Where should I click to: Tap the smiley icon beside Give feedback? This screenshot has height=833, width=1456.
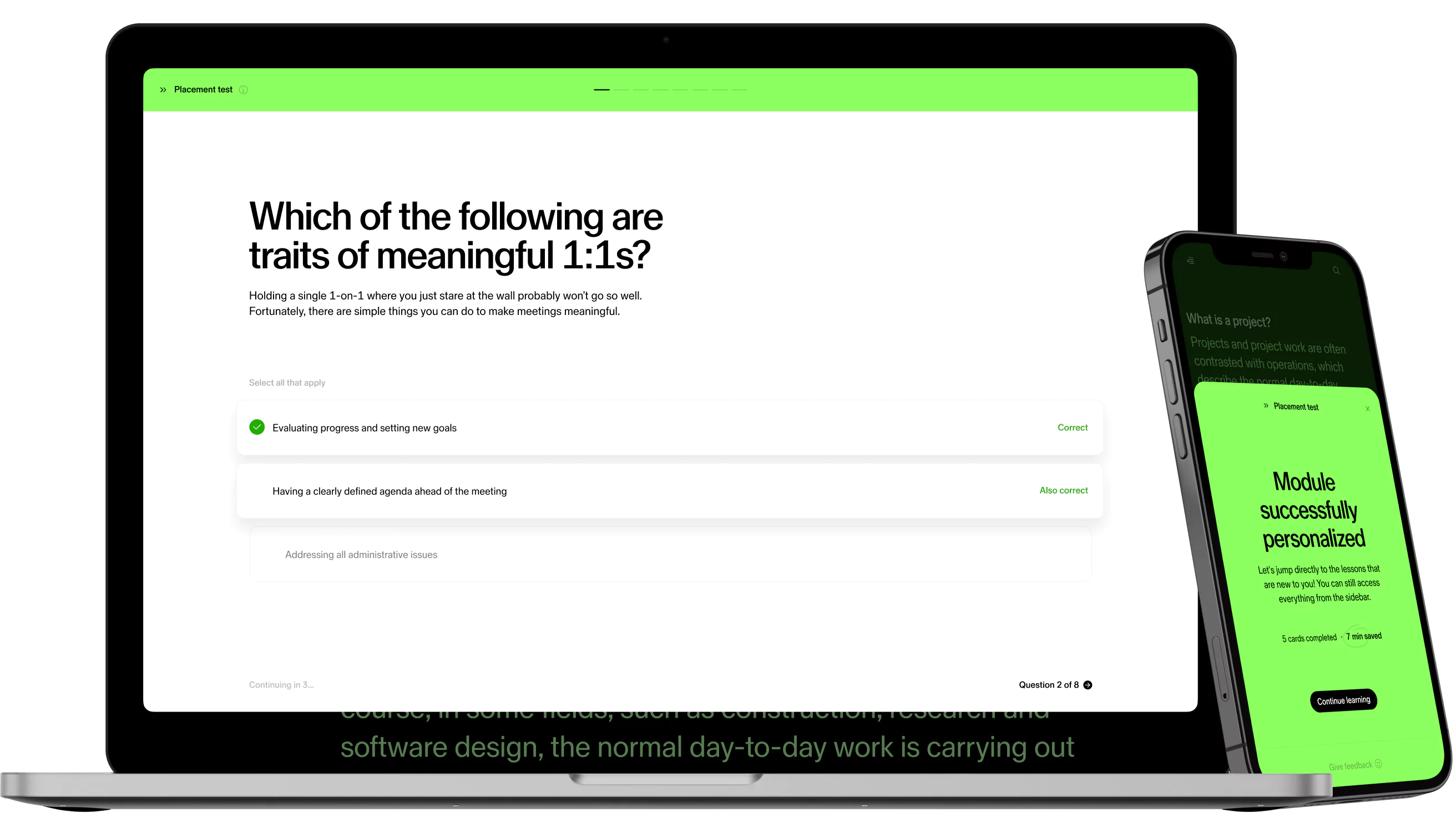click(x=1378, y=764)
